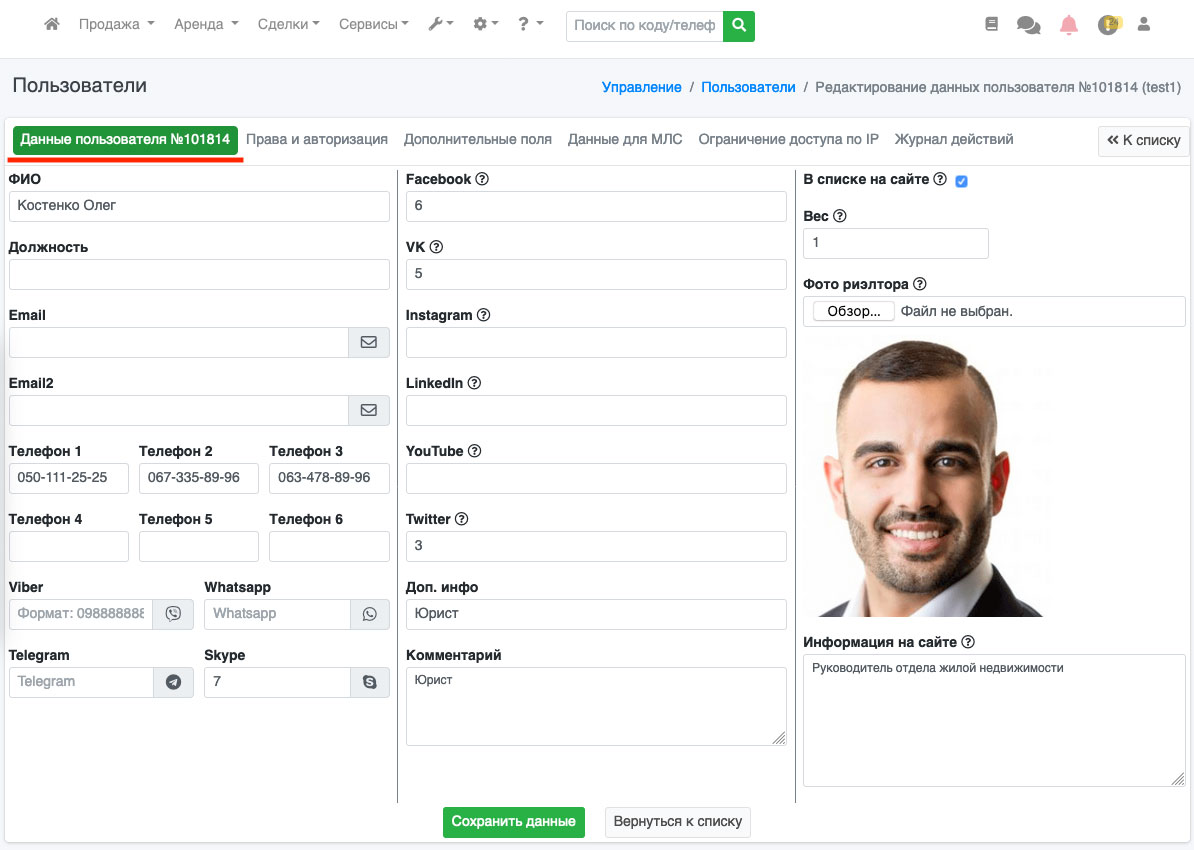Viewport: 1194px width, 850px height.
Task: Click the Skype icon button
Action: (x=370, y=682)
